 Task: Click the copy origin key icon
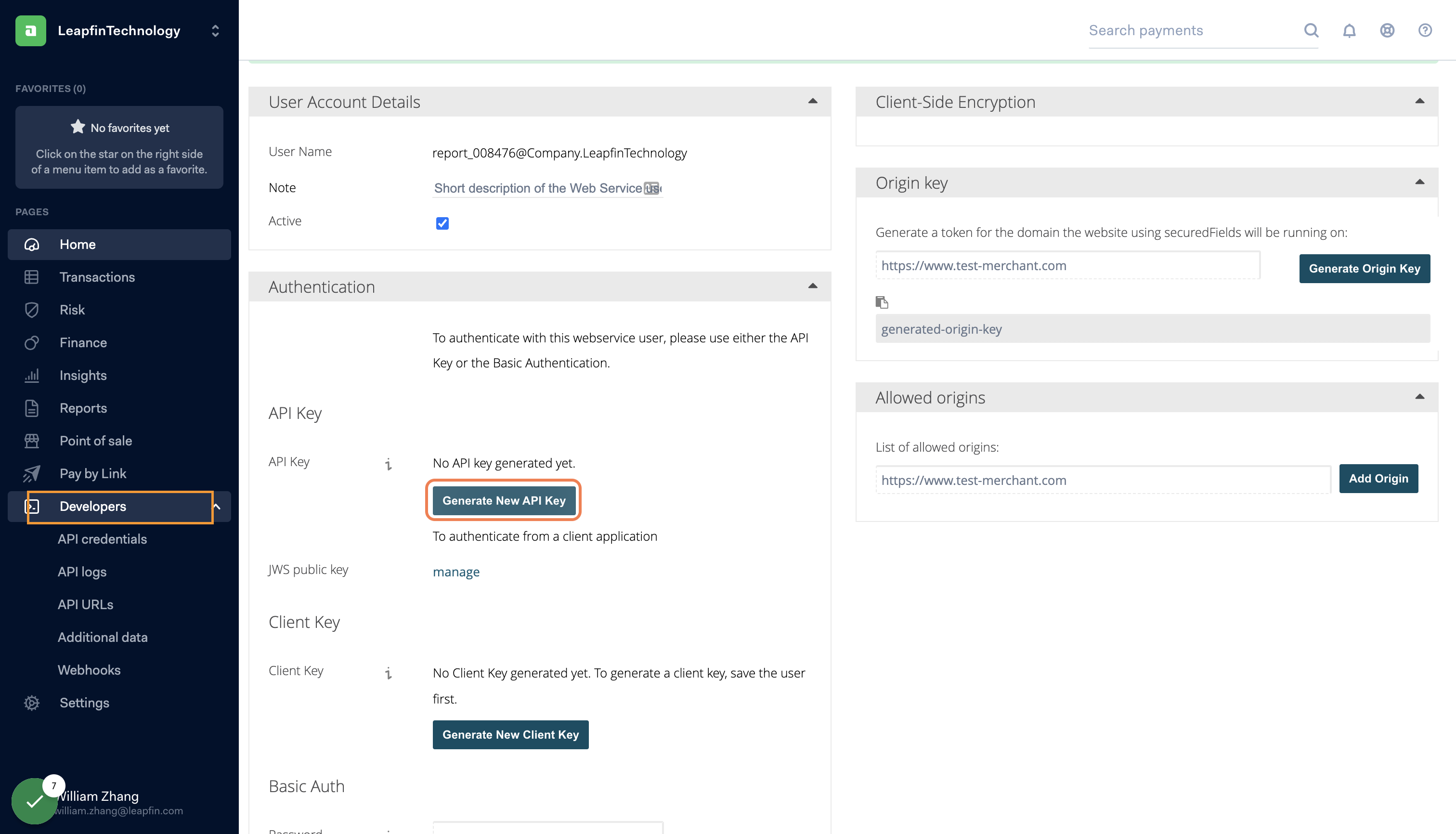click(882, 302)
